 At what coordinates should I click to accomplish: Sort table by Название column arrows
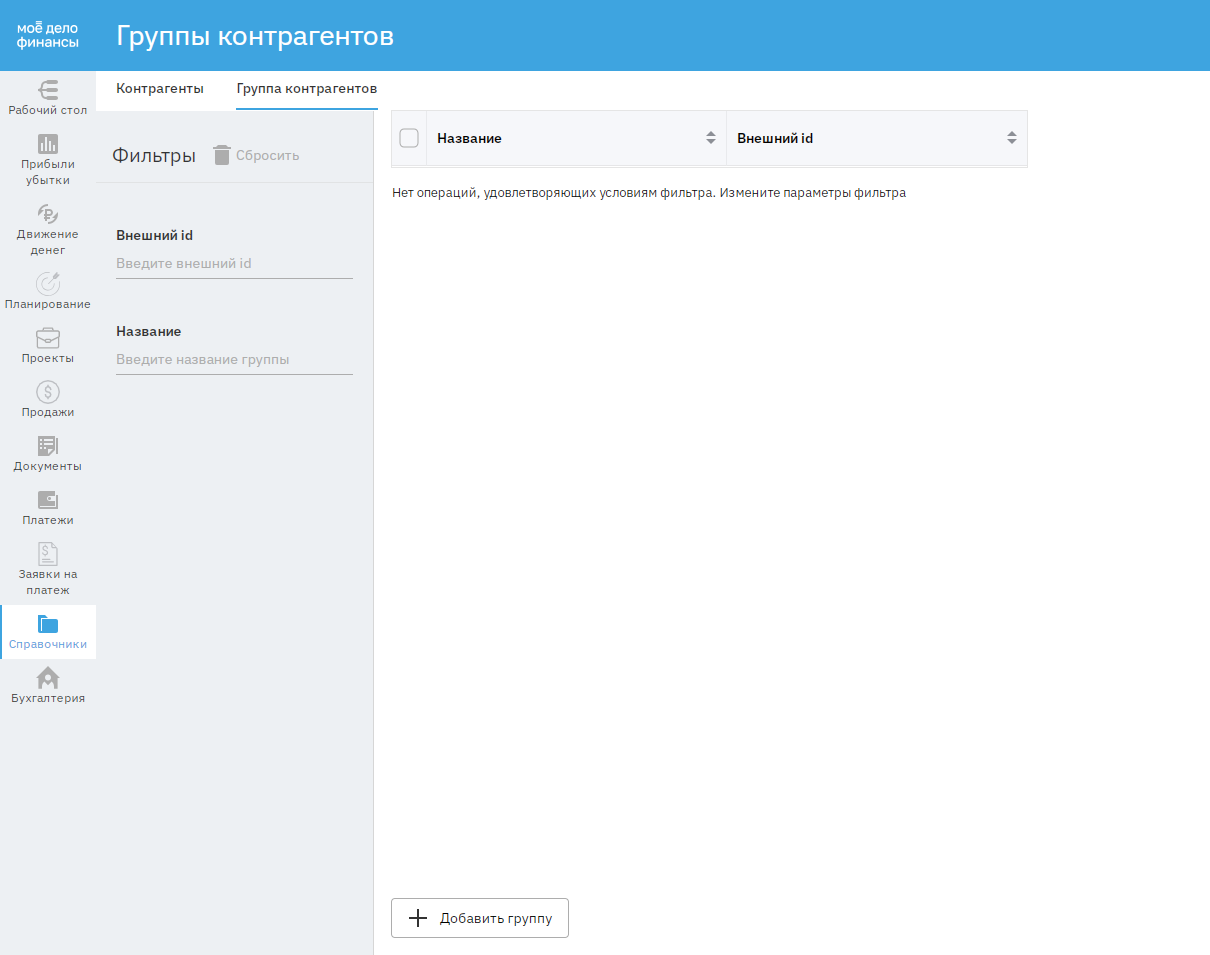[x=711, y=138]
